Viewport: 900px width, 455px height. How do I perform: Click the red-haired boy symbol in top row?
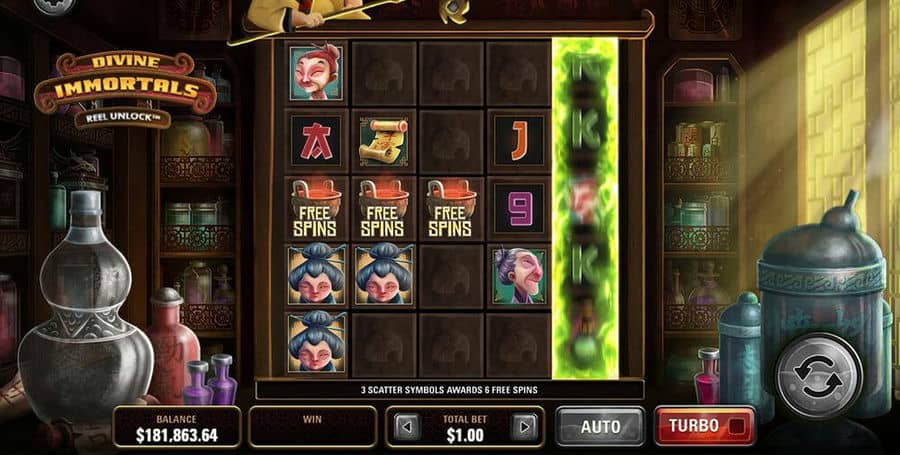click(316, 73)
